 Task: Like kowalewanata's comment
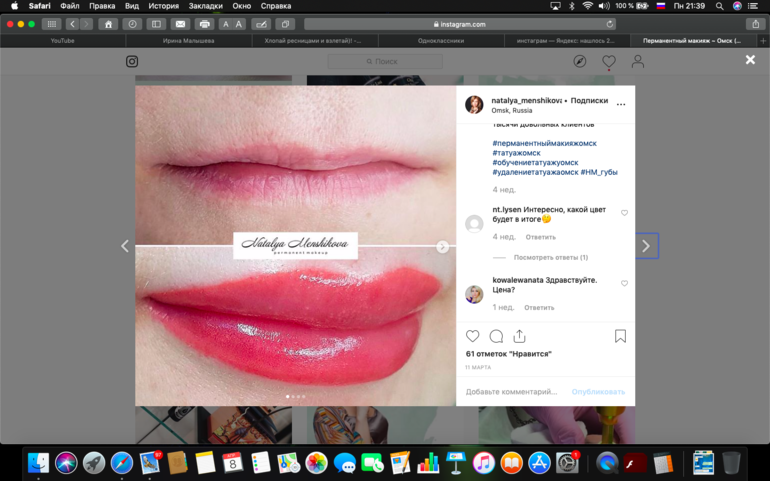(625, 284)
